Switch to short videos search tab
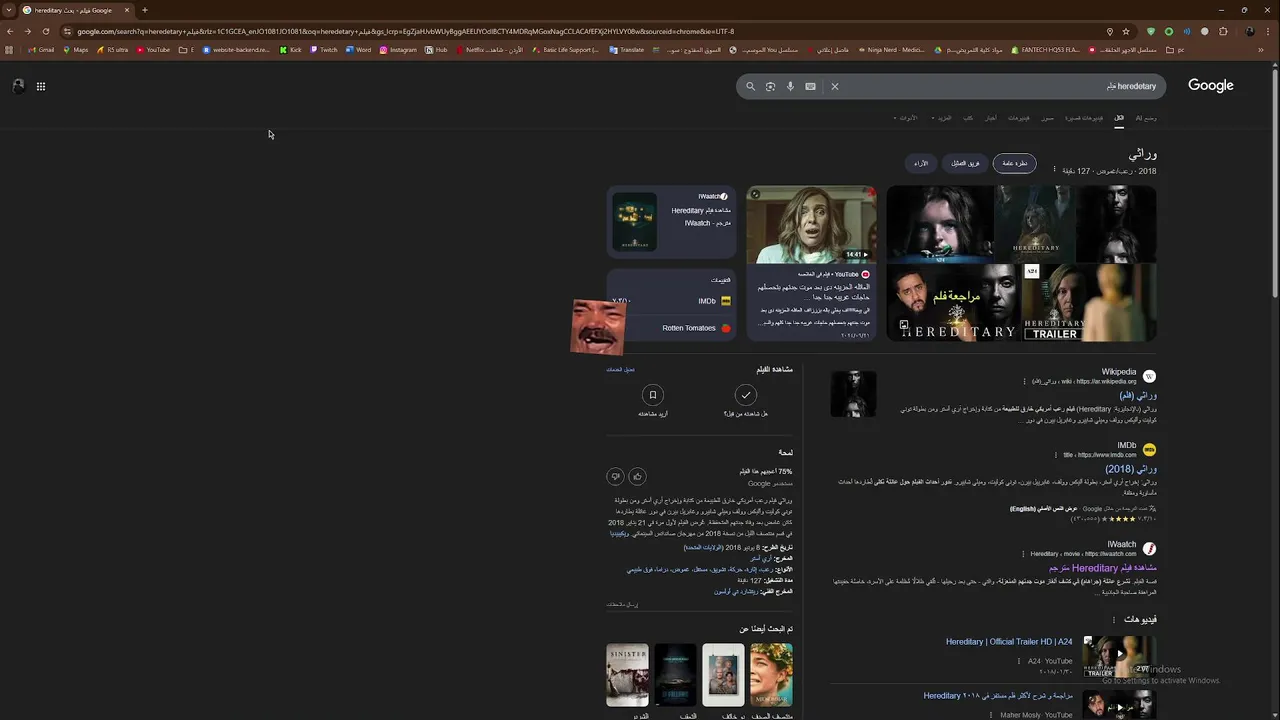The width and height of the screenshot is (1280, 720). coord(1084,118)
